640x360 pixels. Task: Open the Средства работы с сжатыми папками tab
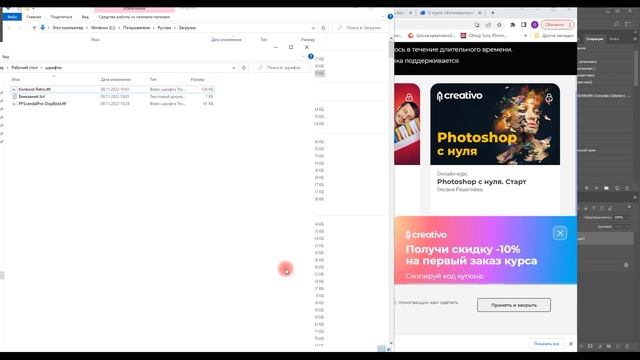[134, 17]
